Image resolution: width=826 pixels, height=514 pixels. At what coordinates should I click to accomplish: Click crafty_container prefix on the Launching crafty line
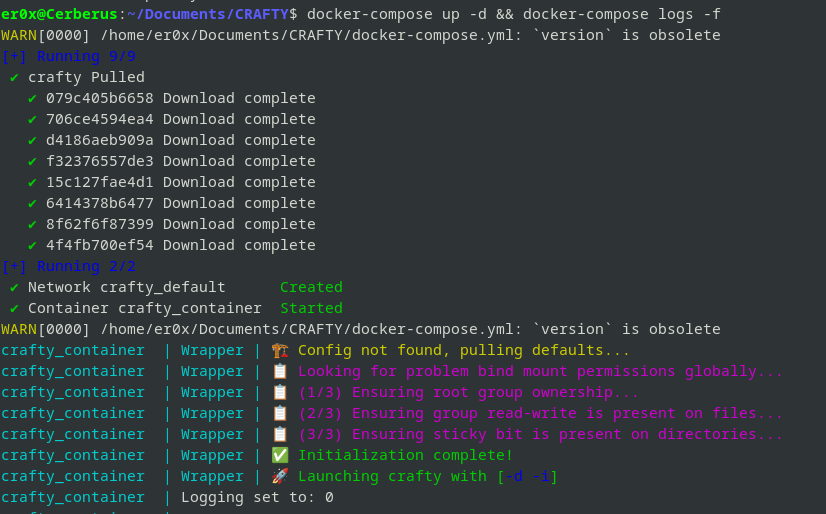73,476
